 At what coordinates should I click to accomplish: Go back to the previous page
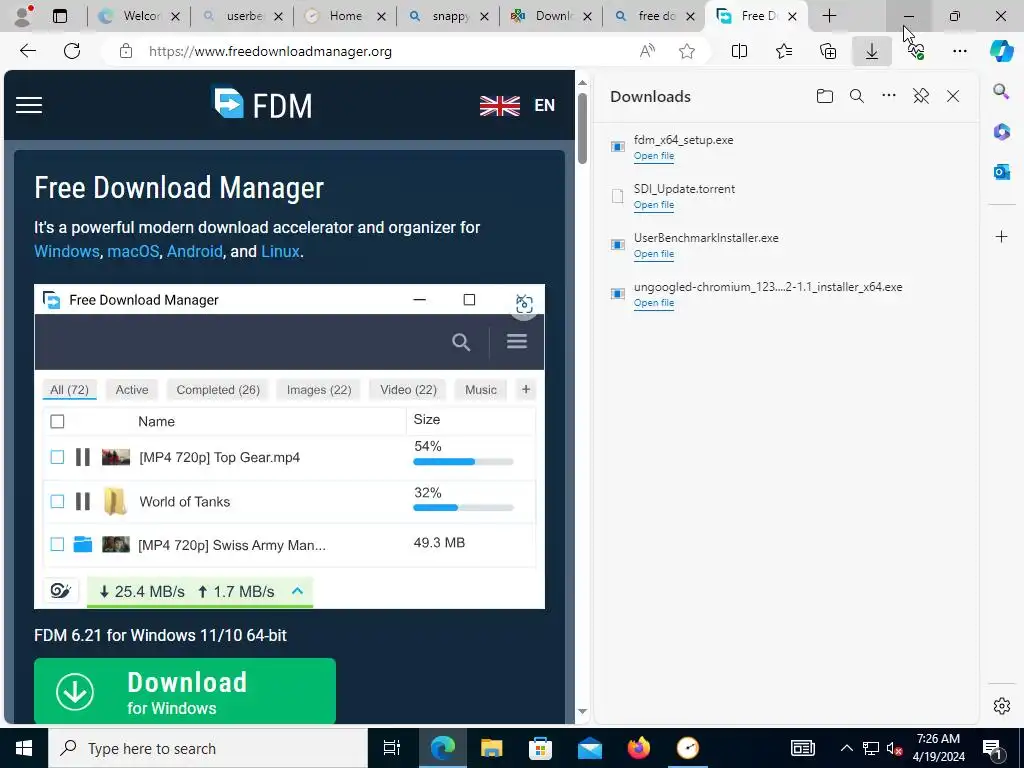pos(27,51)
